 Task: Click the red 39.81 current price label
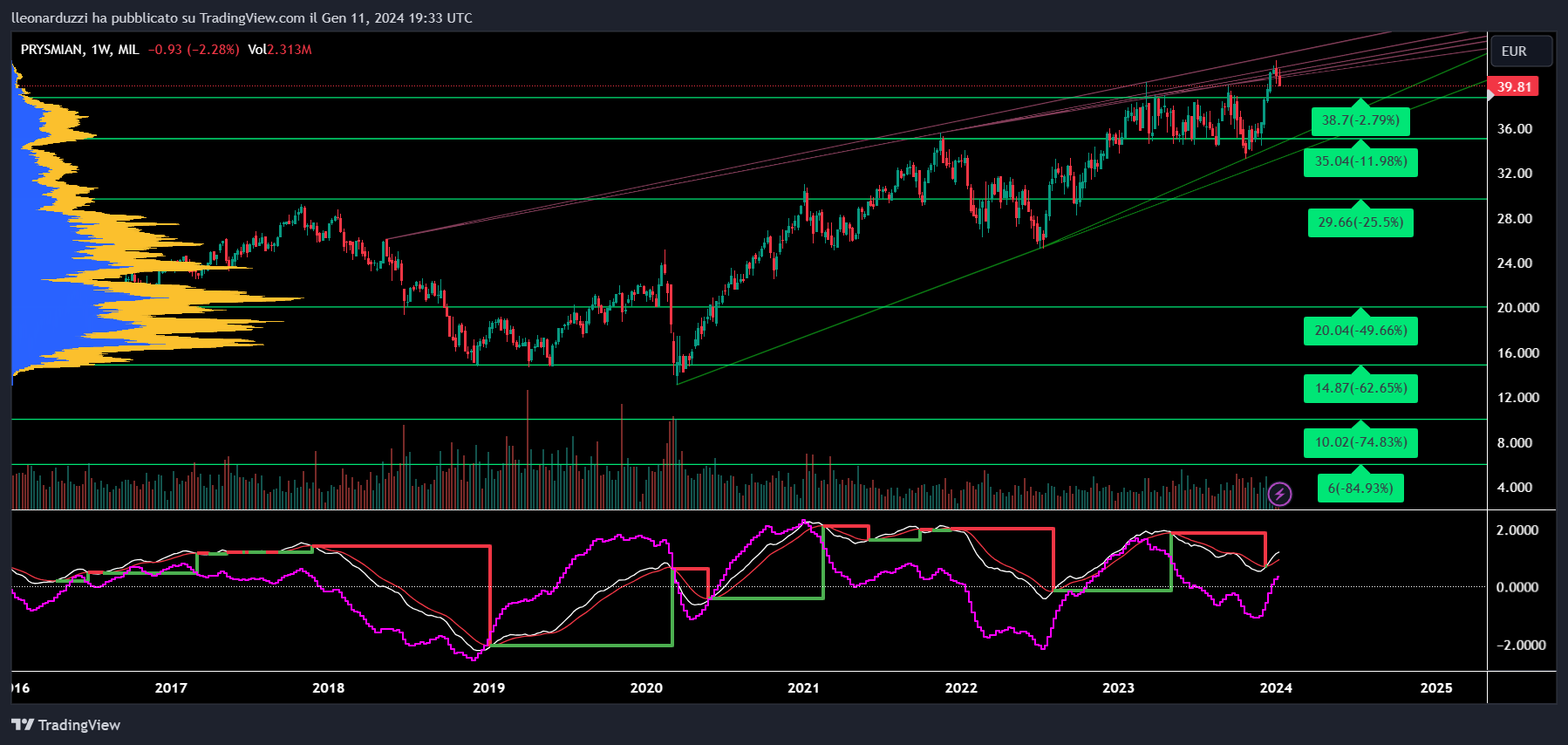pos(1515,86)
